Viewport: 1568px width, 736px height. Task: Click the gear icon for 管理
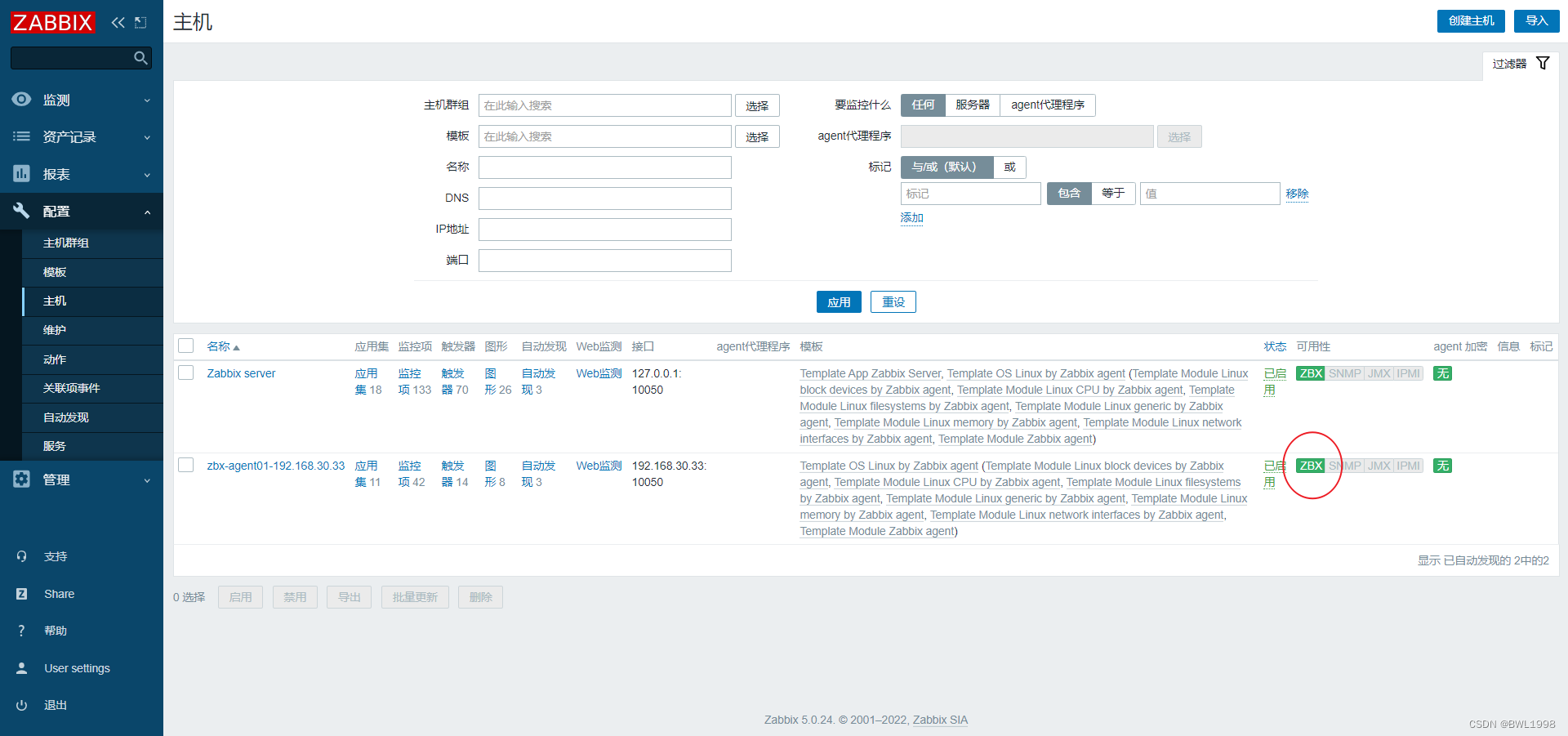(x=22, y=480)
